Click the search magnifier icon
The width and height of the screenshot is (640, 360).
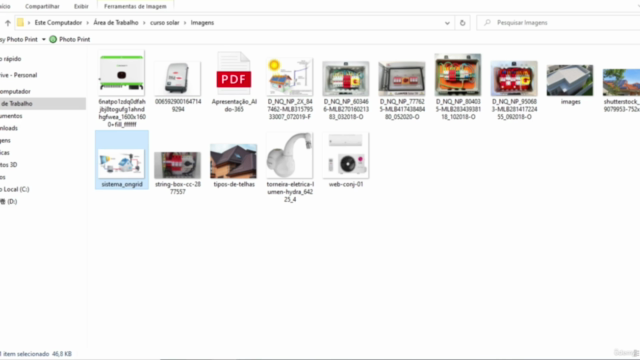487,23
